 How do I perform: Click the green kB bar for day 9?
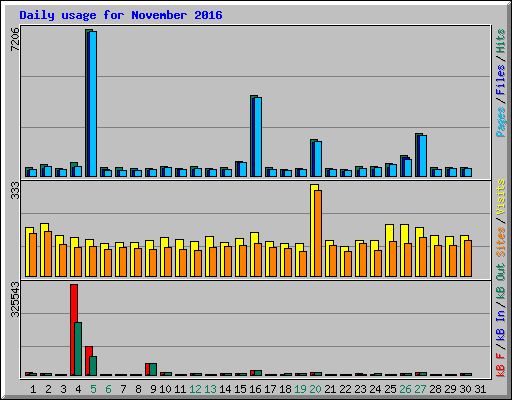point(153,369)
